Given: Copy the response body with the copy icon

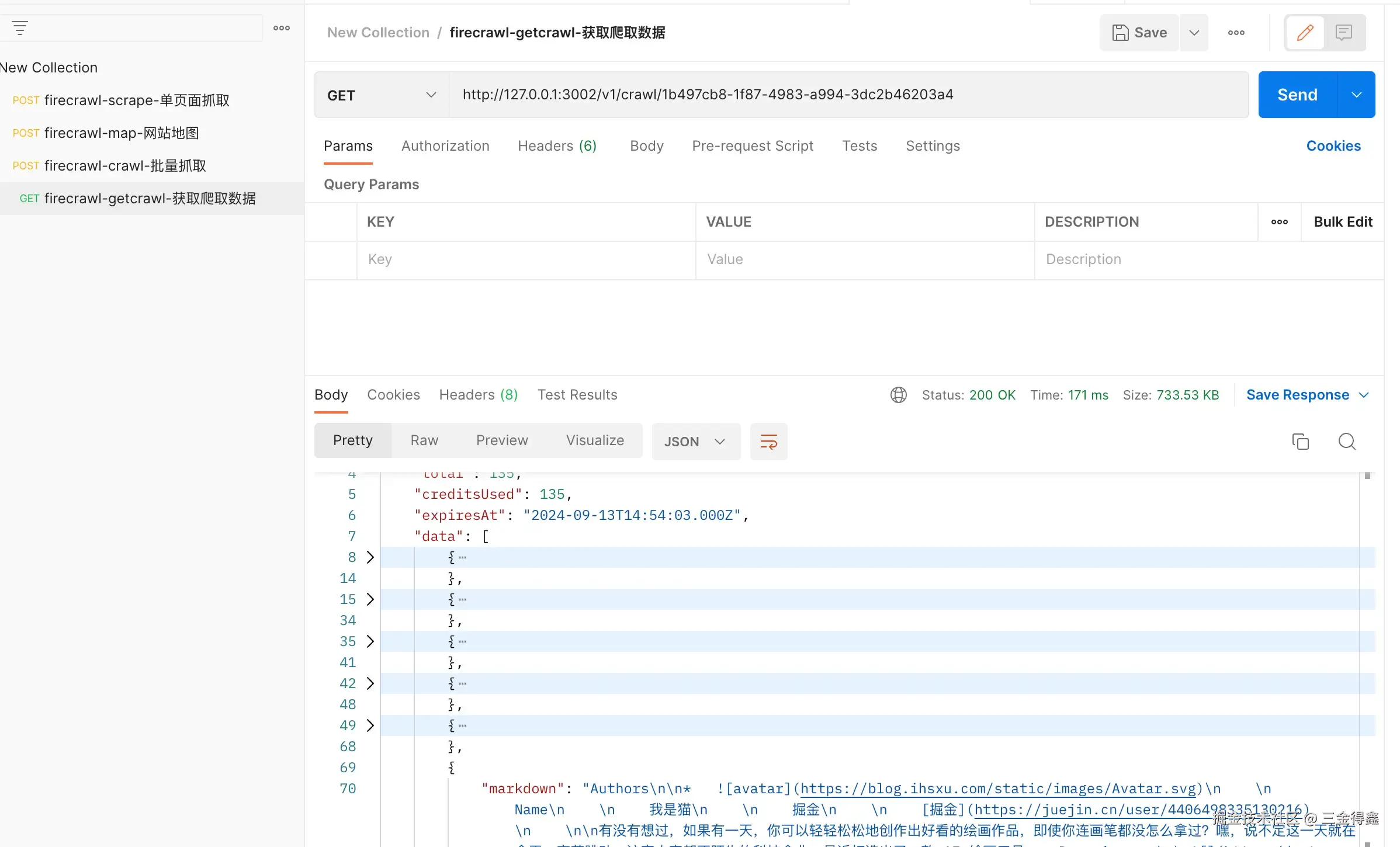Looking at the screenshot, I should pos(1300,442).
